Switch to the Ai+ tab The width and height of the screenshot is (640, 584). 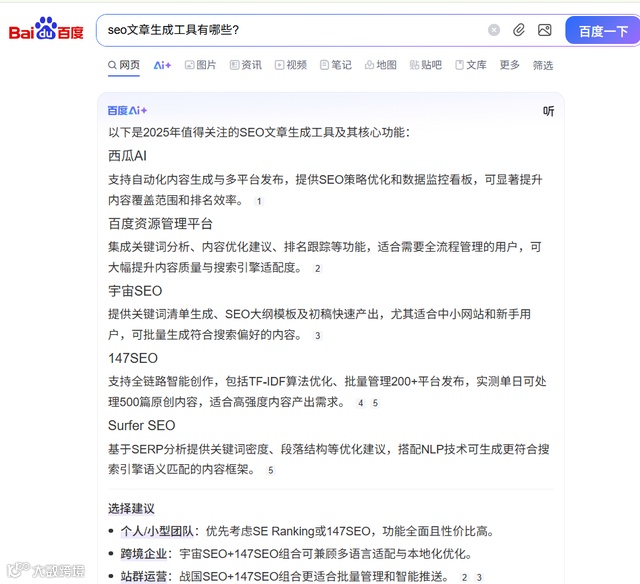[162, 65]
